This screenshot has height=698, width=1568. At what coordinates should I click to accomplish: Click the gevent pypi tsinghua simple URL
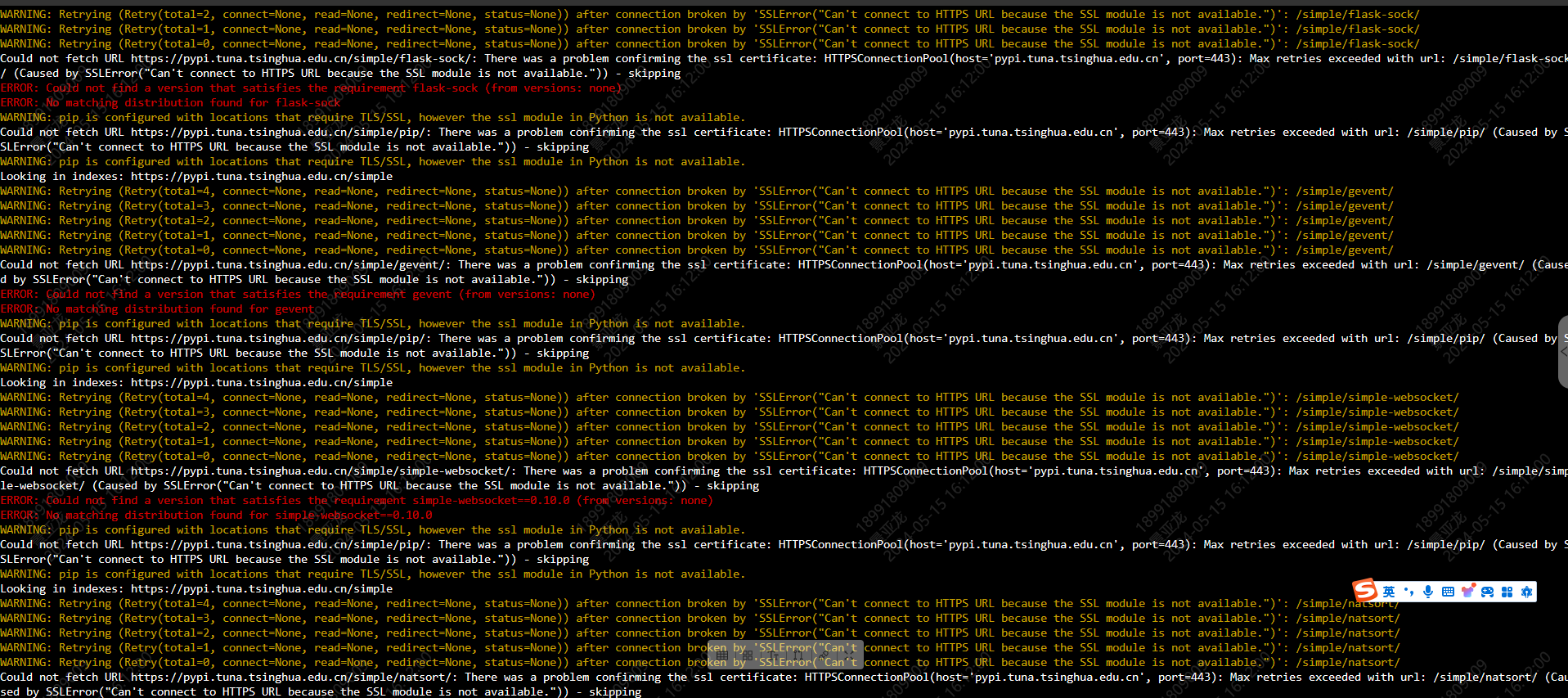pos(289,265)
